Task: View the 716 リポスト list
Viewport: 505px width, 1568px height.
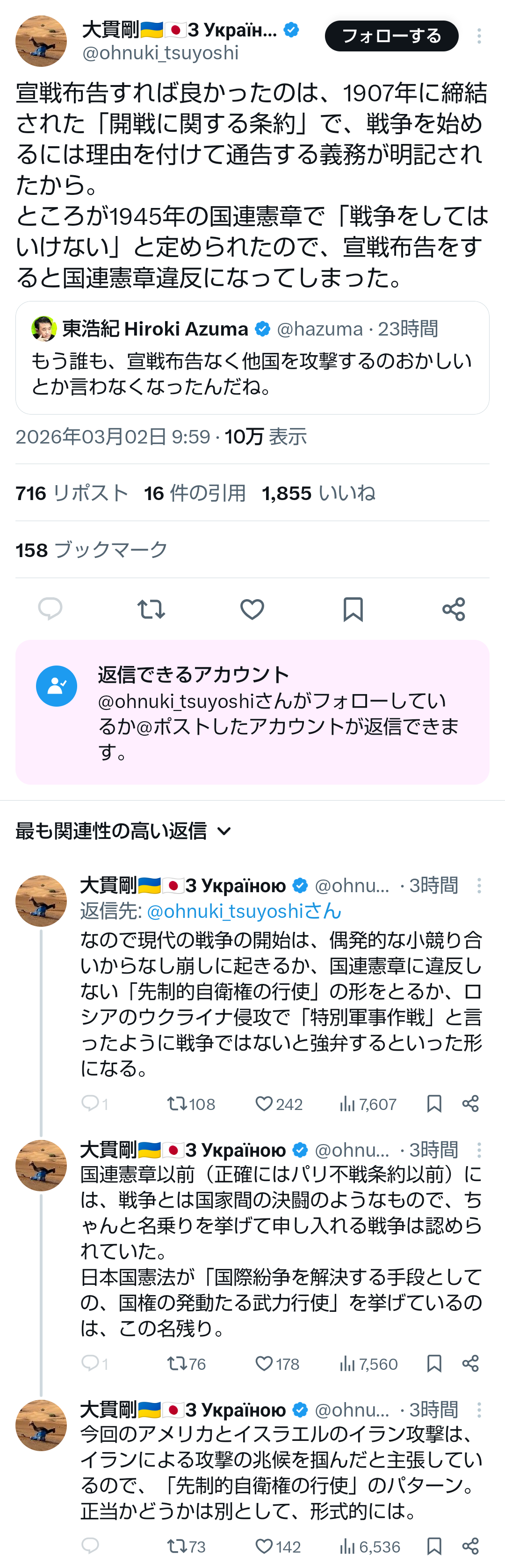Action: (x=72, y=493)
